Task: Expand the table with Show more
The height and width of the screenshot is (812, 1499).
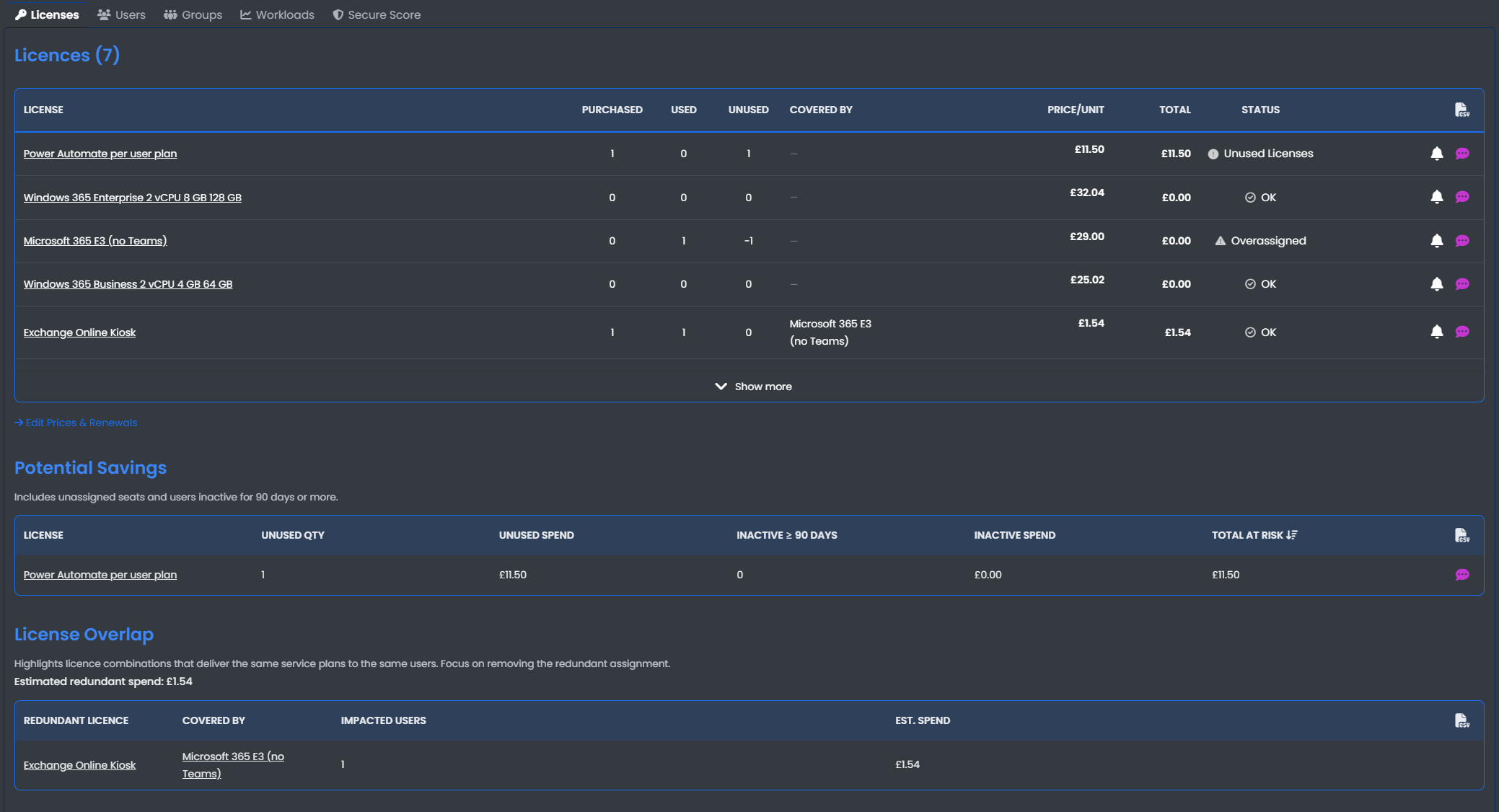Action: click(x=752, y=387)
